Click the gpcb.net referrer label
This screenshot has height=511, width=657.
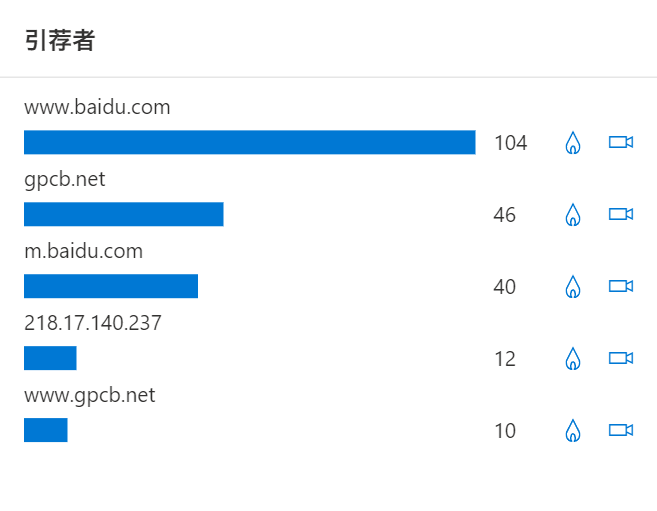65,180
